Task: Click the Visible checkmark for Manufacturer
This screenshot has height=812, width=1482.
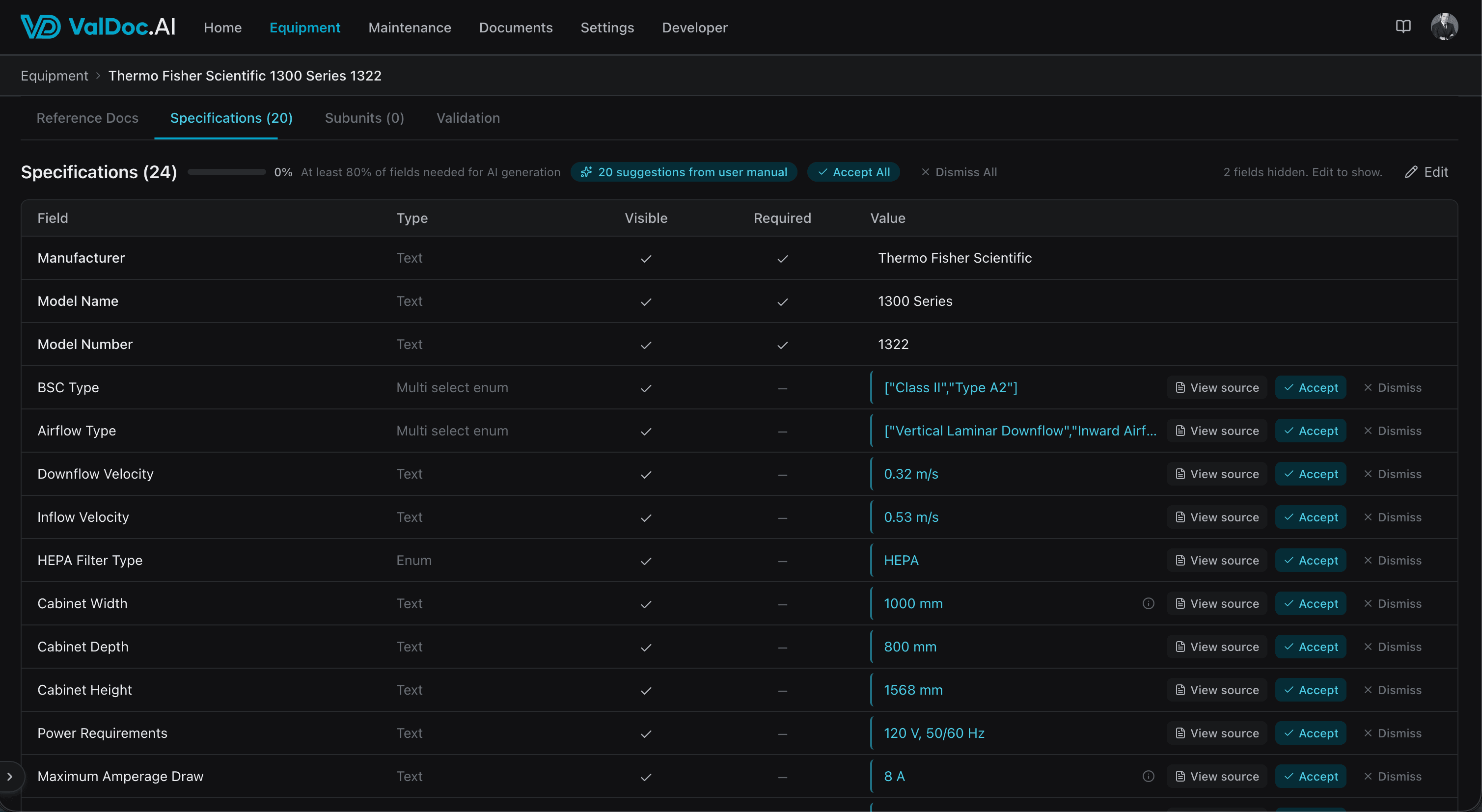Action: point(646,259)
